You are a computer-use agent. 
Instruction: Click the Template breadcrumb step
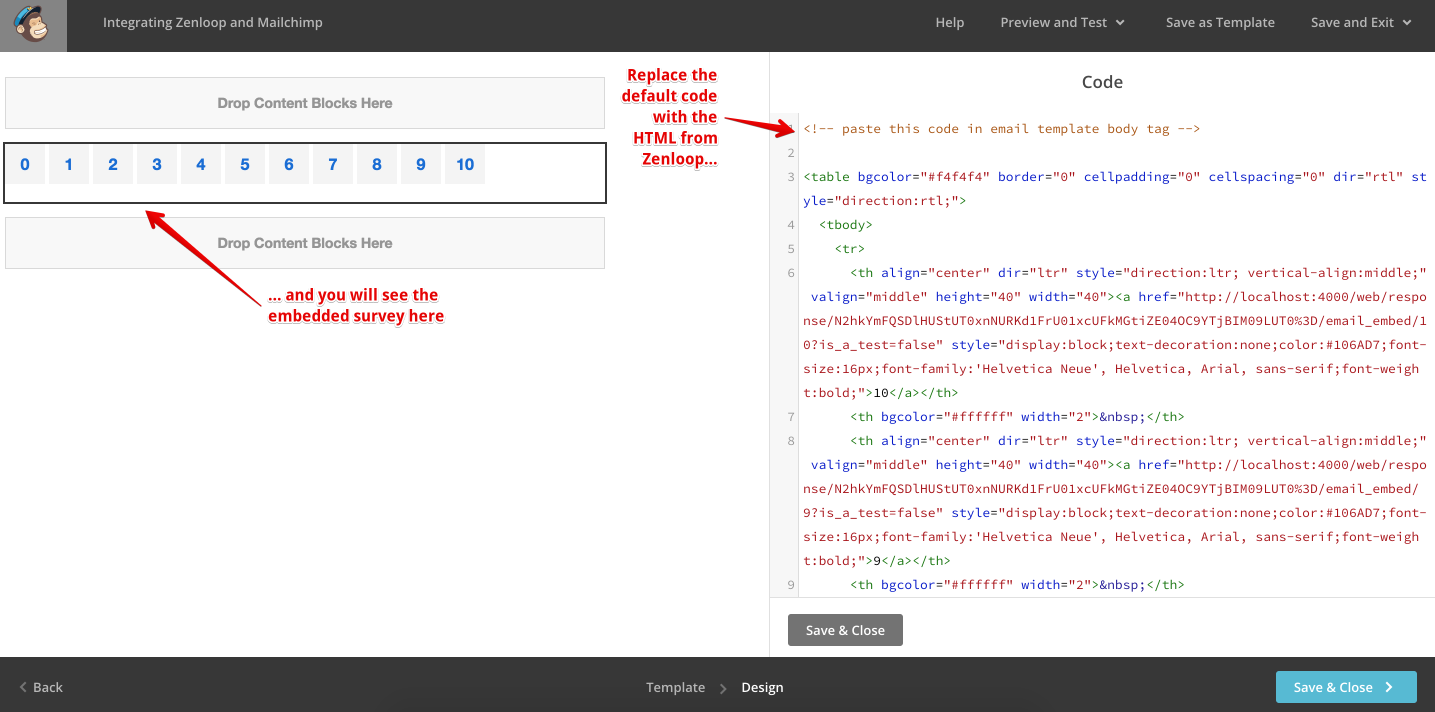(x=675, y=687)
